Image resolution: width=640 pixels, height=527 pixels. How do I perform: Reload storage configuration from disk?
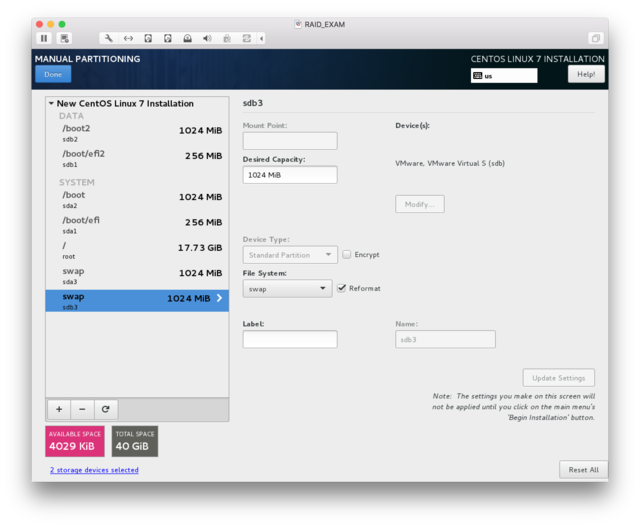coord(105,409)
